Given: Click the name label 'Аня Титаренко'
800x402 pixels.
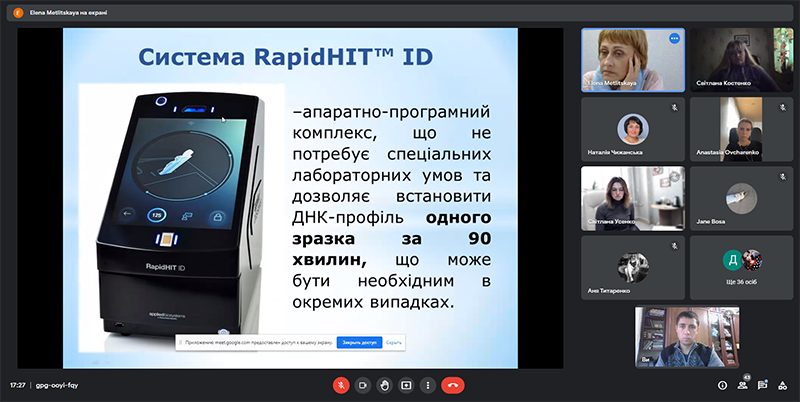Looking at the screenshot, I should click(x=609, y=291).
